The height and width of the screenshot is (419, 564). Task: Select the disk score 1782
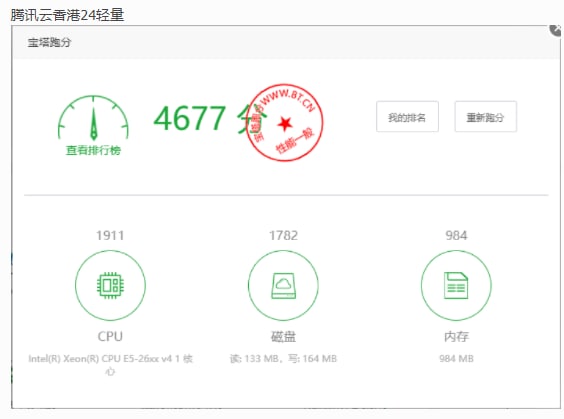[x=283, y=236]
